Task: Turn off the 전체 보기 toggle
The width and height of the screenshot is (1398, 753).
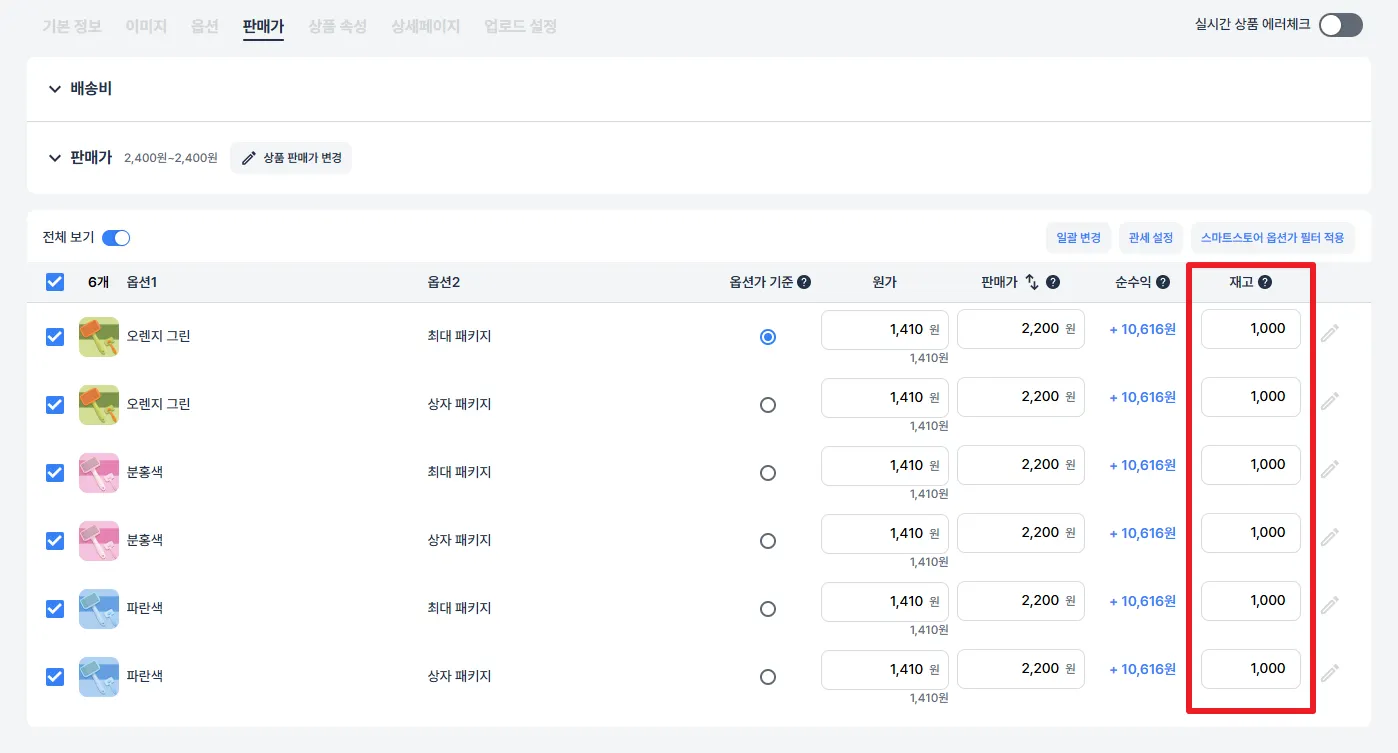Action: (116, 238)
